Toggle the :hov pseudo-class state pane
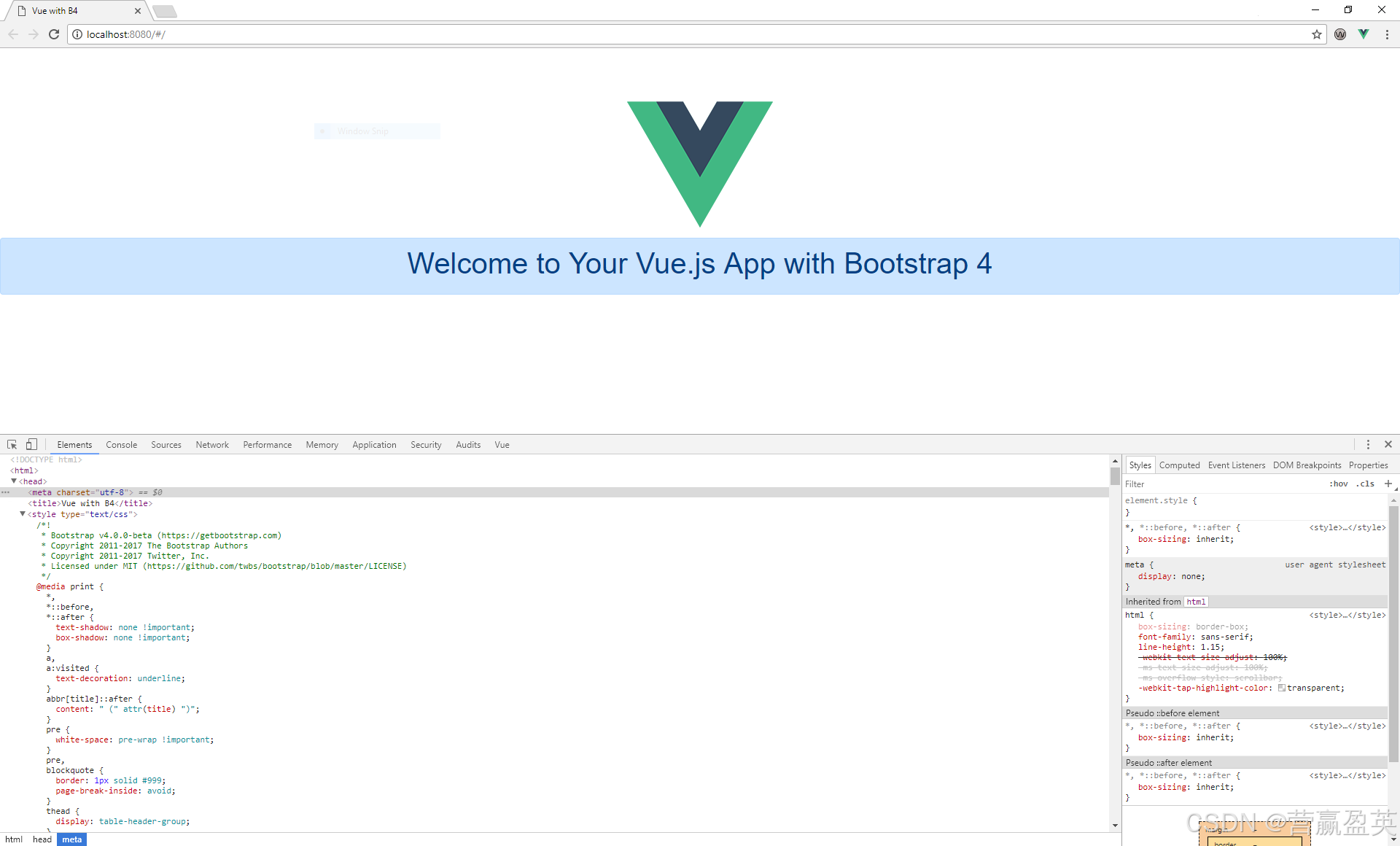This screenshot has width=1400, height=846. click(1339, 484)
